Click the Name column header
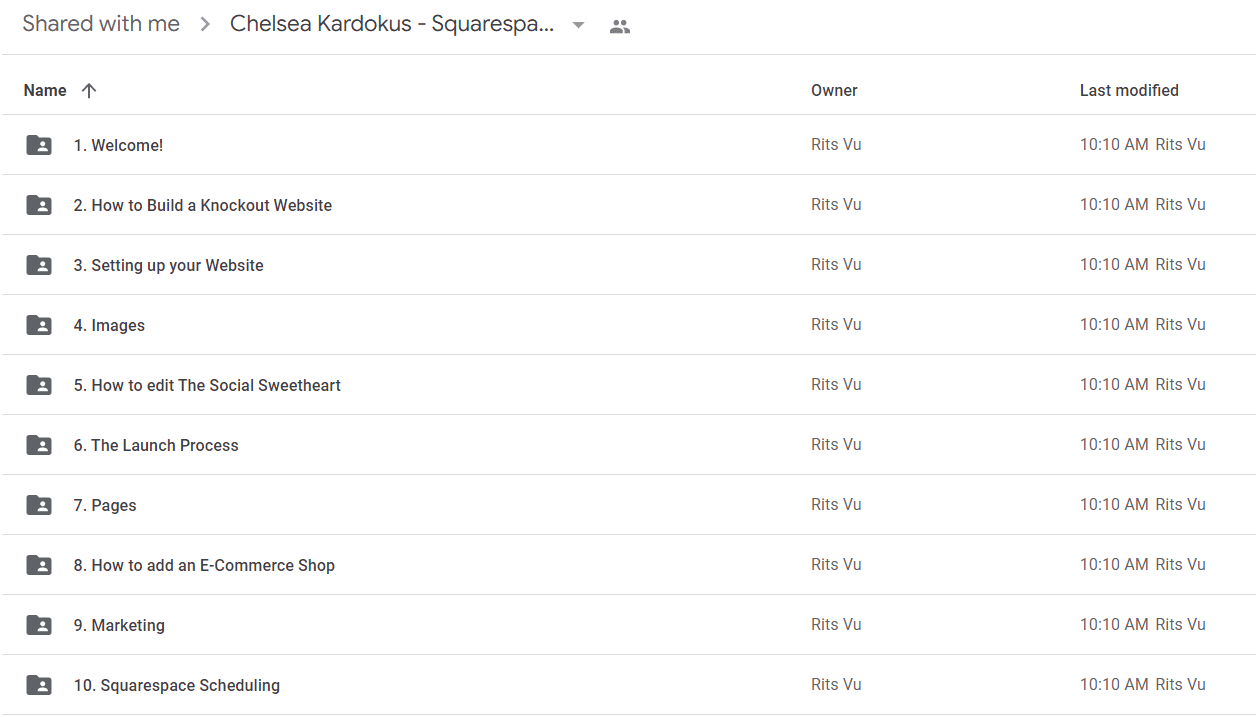 coord(45,90)
